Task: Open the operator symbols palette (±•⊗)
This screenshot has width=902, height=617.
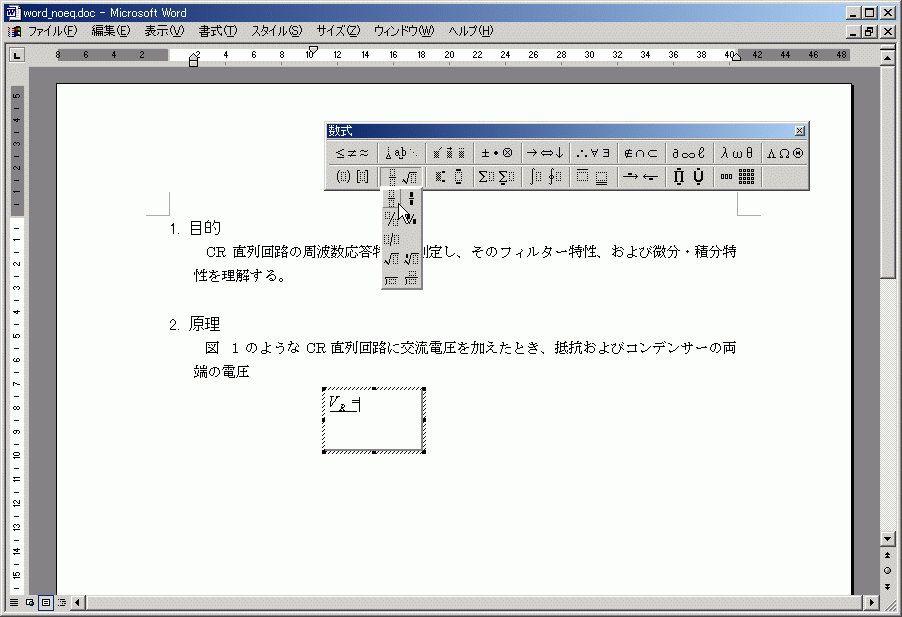Action: click(x=497, y=153)
